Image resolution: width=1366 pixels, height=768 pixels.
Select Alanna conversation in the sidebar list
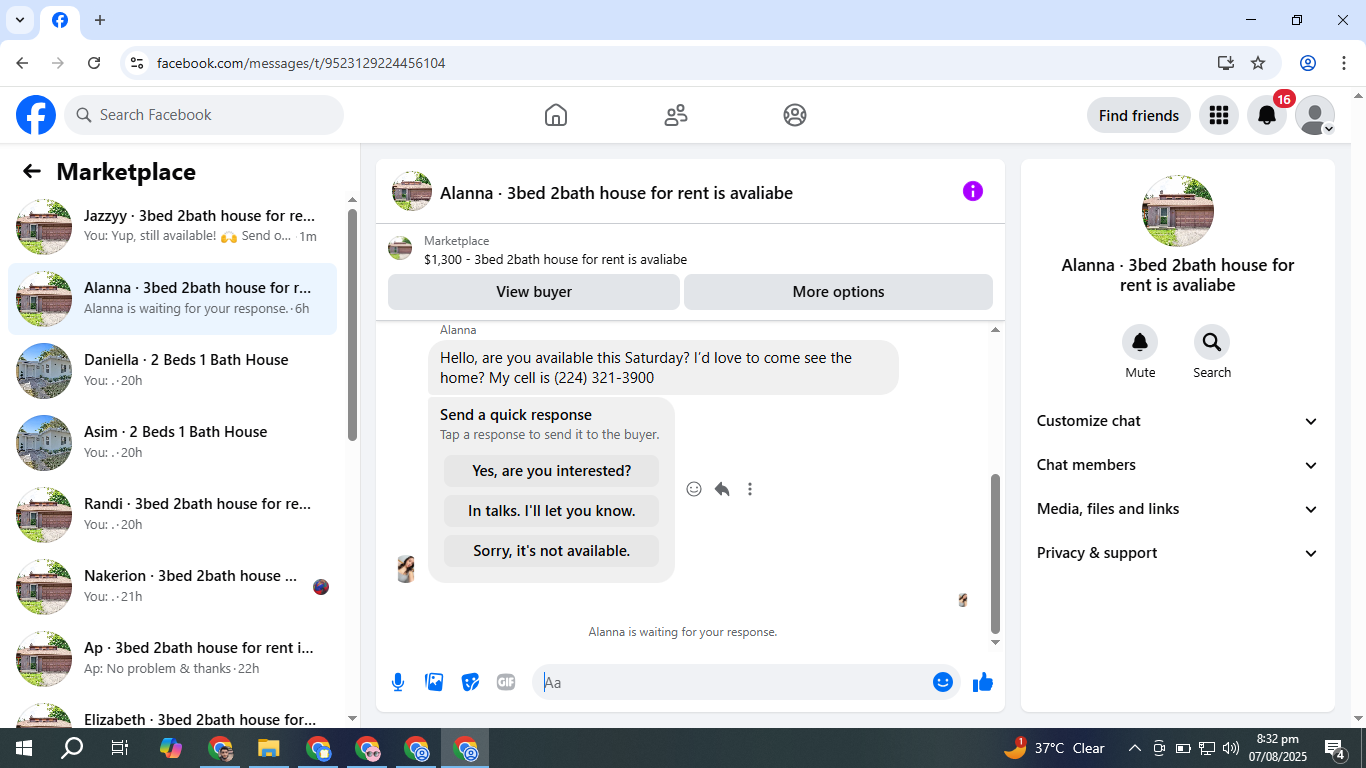tap(172, 299)
